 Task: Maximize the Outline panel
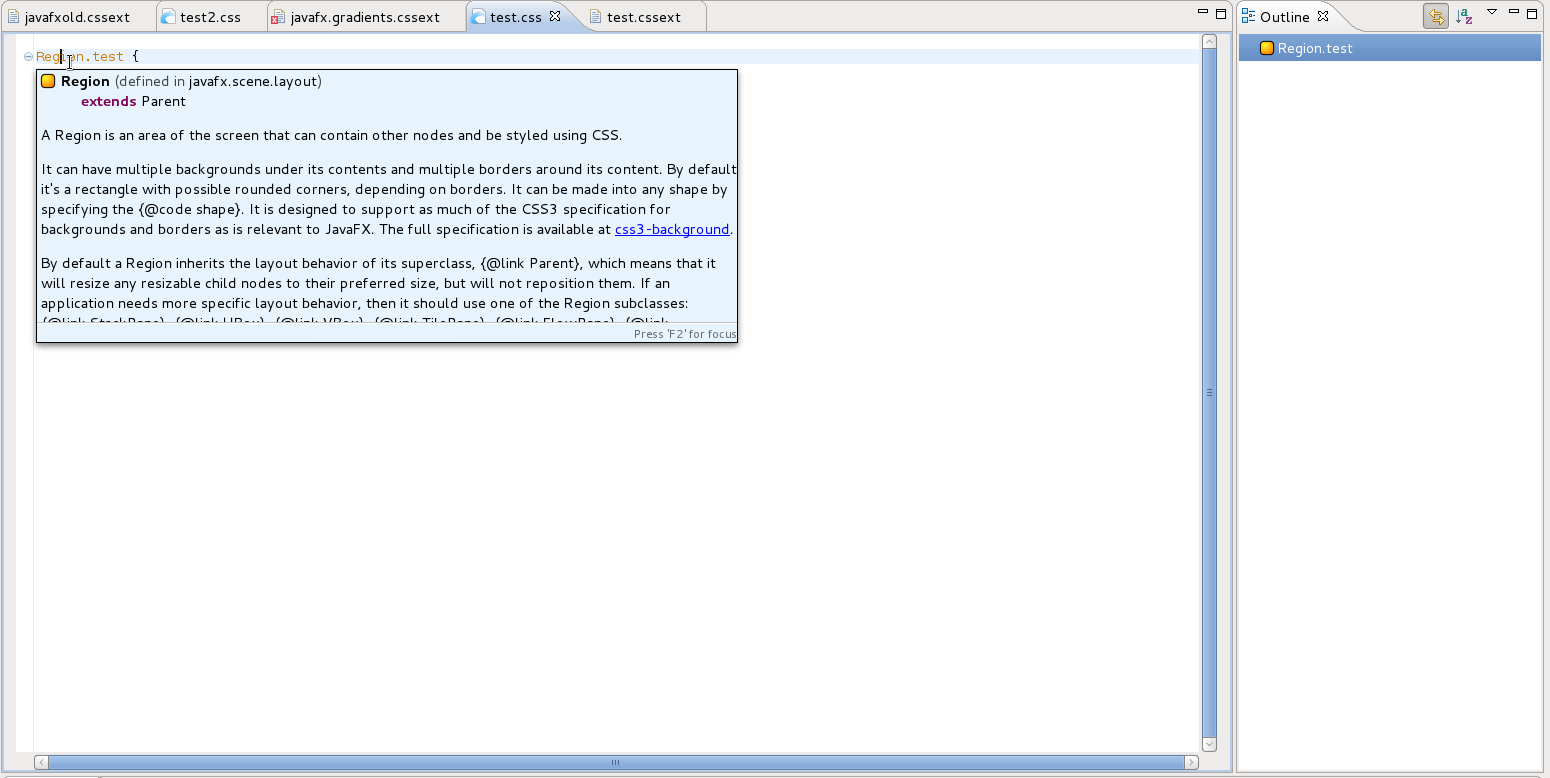click(x=1532, y=14)
